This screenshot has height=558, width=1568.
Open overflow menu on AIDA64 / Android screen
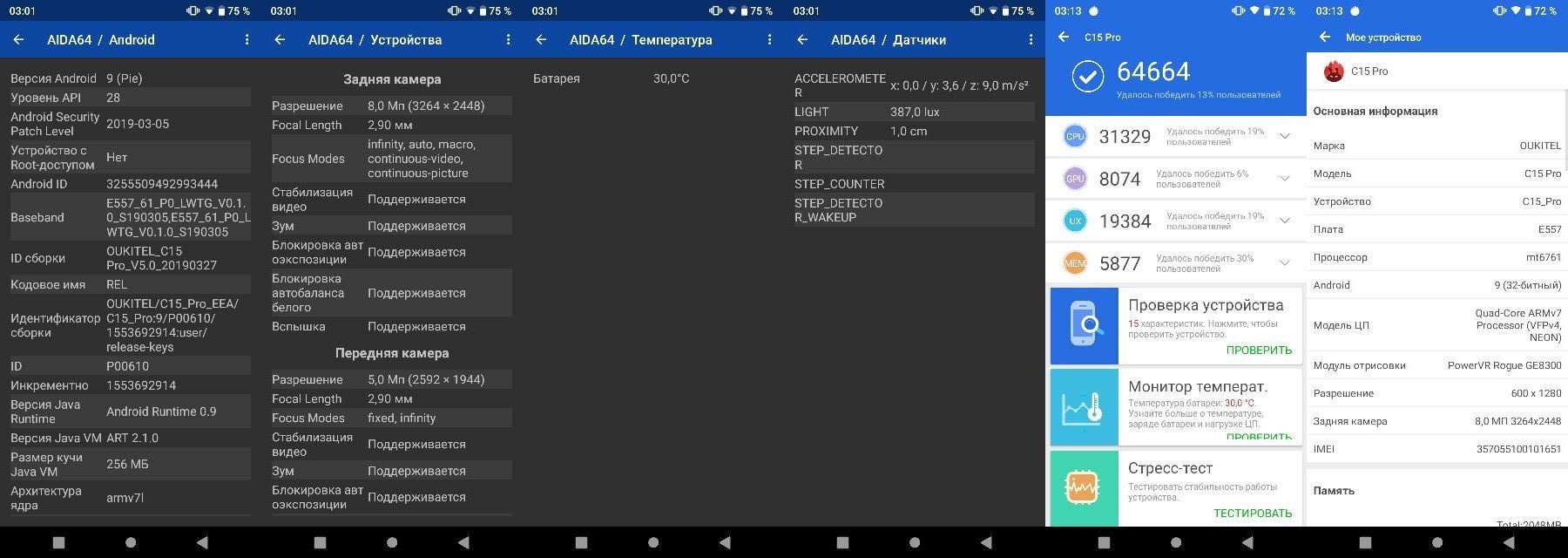[x=247, y=39]
